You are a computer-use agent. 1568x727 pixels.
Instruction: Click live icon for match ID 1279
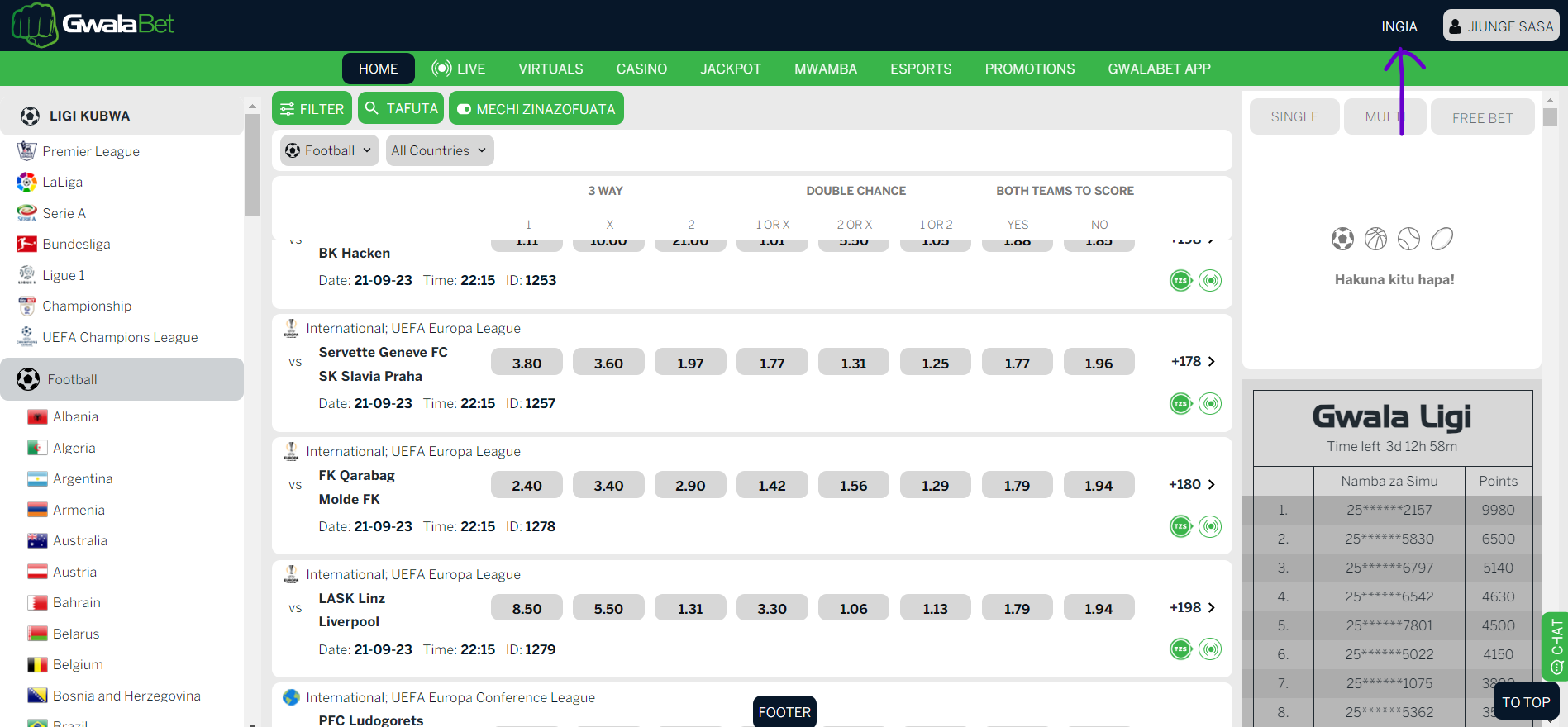tap(1210, 649)
